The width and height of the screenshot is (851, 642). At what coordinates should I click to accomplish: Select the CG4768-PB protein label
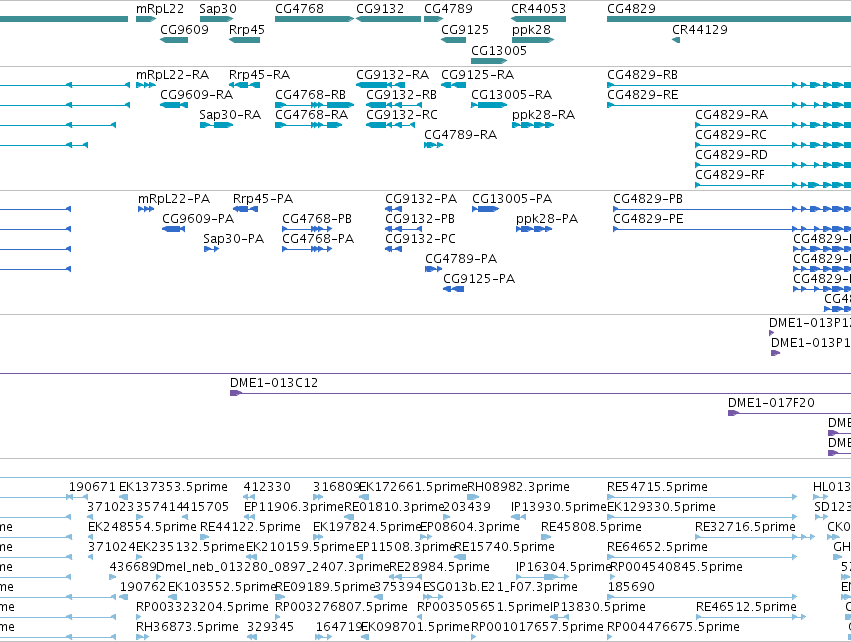[317, 219]
